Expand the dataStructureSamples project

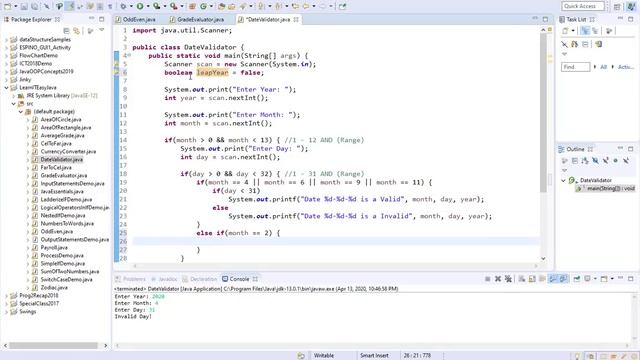[x=7, y=40]
